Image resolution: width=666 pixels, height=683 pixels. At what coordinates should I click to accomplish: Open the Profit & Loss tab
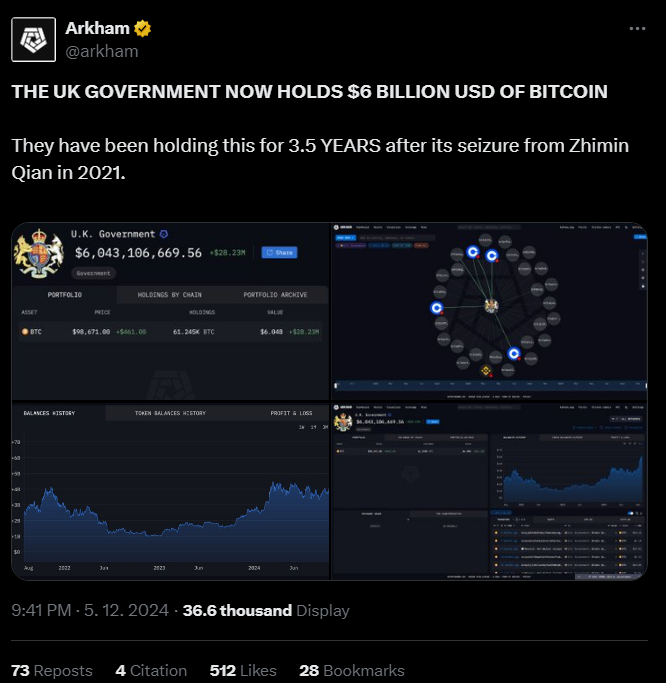click(x=291, y=413)
